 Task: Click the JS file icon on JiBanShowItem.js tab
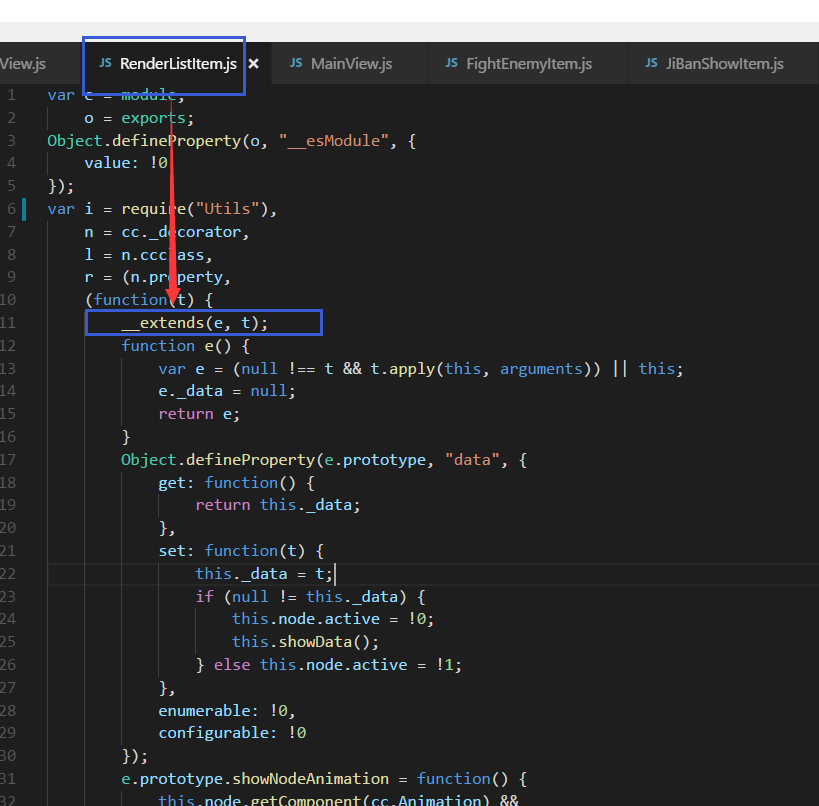pyautogui.click(x=651, y=63)
